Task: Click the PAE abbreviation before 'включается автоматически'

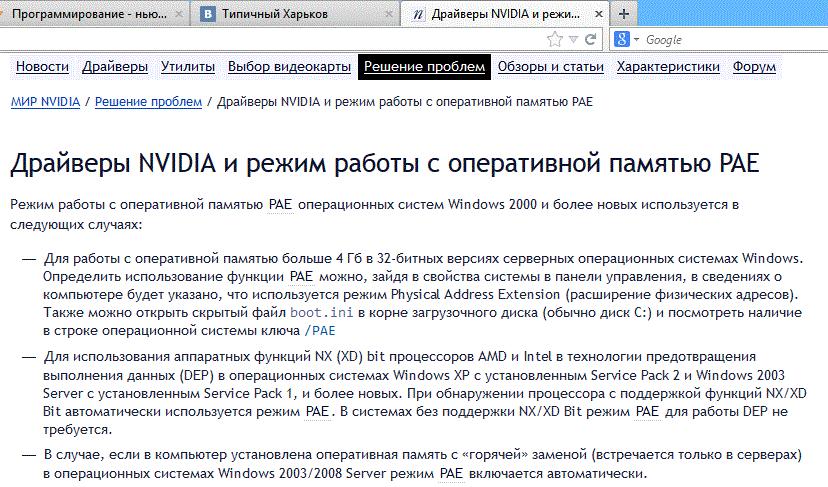Action: click(451, 473)
